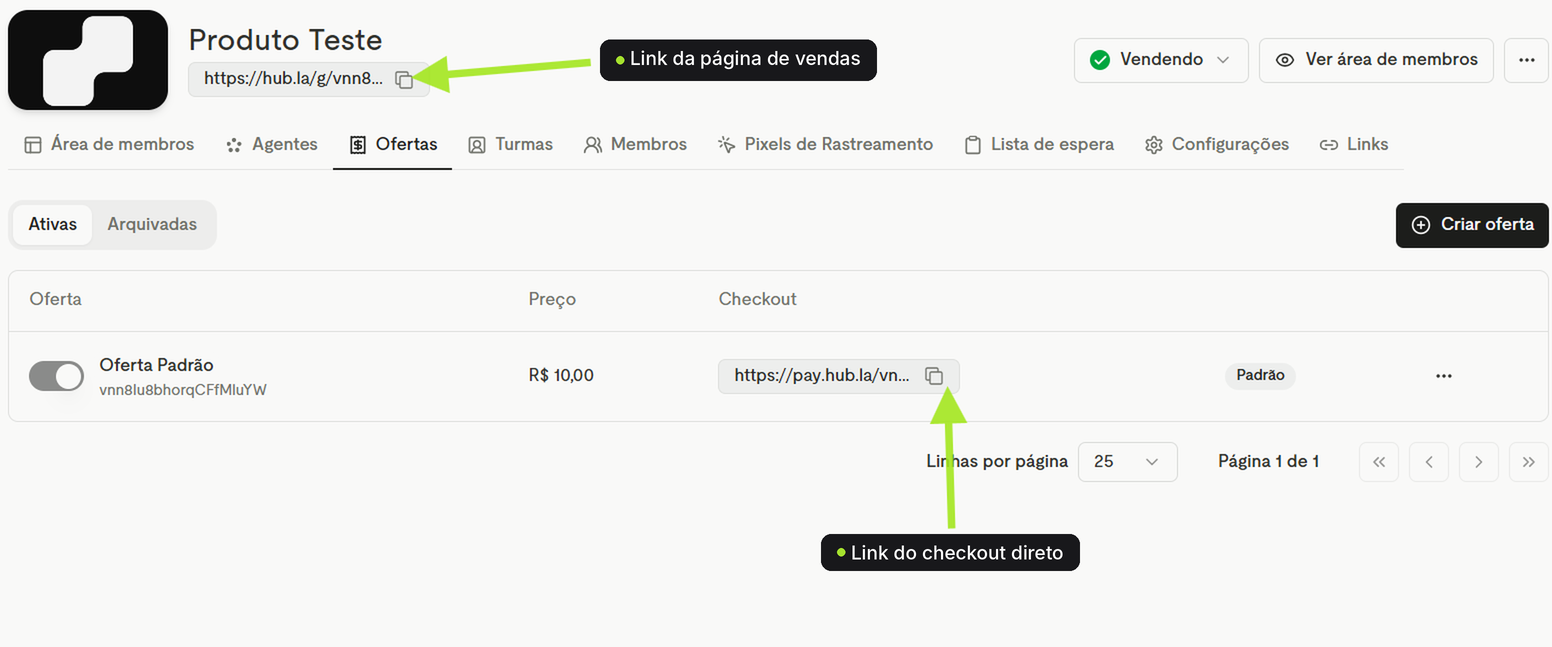Click the Checkout column header
Image resolution: width=1552 pixels, height=647 pixels.
point(758,299)
